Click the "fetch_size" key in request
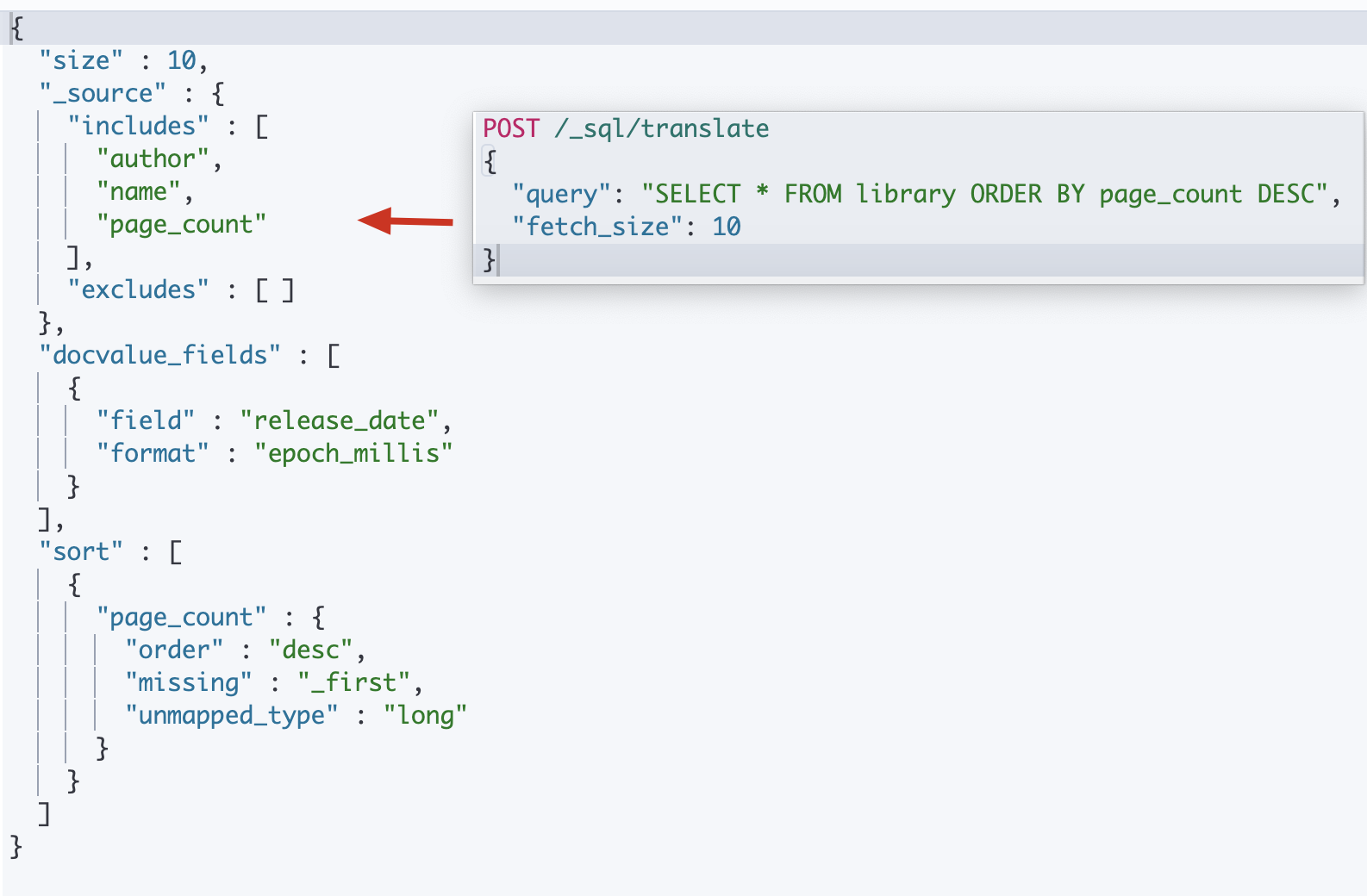Screen dimensions: 1367x896 click(x=597, y=227)
